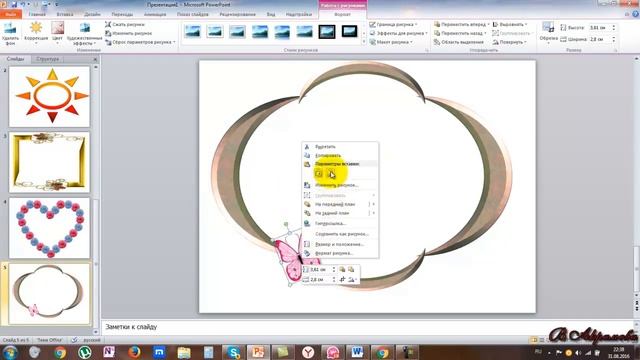Choose Hyperlink (Гиперссылка...) in context menu
Viewport: 640px width, 360px height.
point(340,224)
